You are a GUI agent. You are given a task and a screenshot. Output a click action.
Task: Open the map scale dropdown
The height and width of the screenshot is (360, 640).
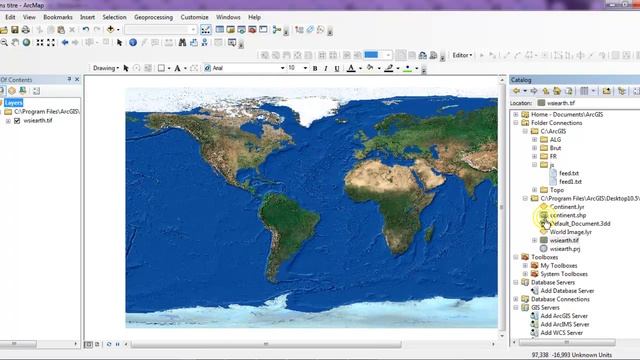tap(193, 30)
